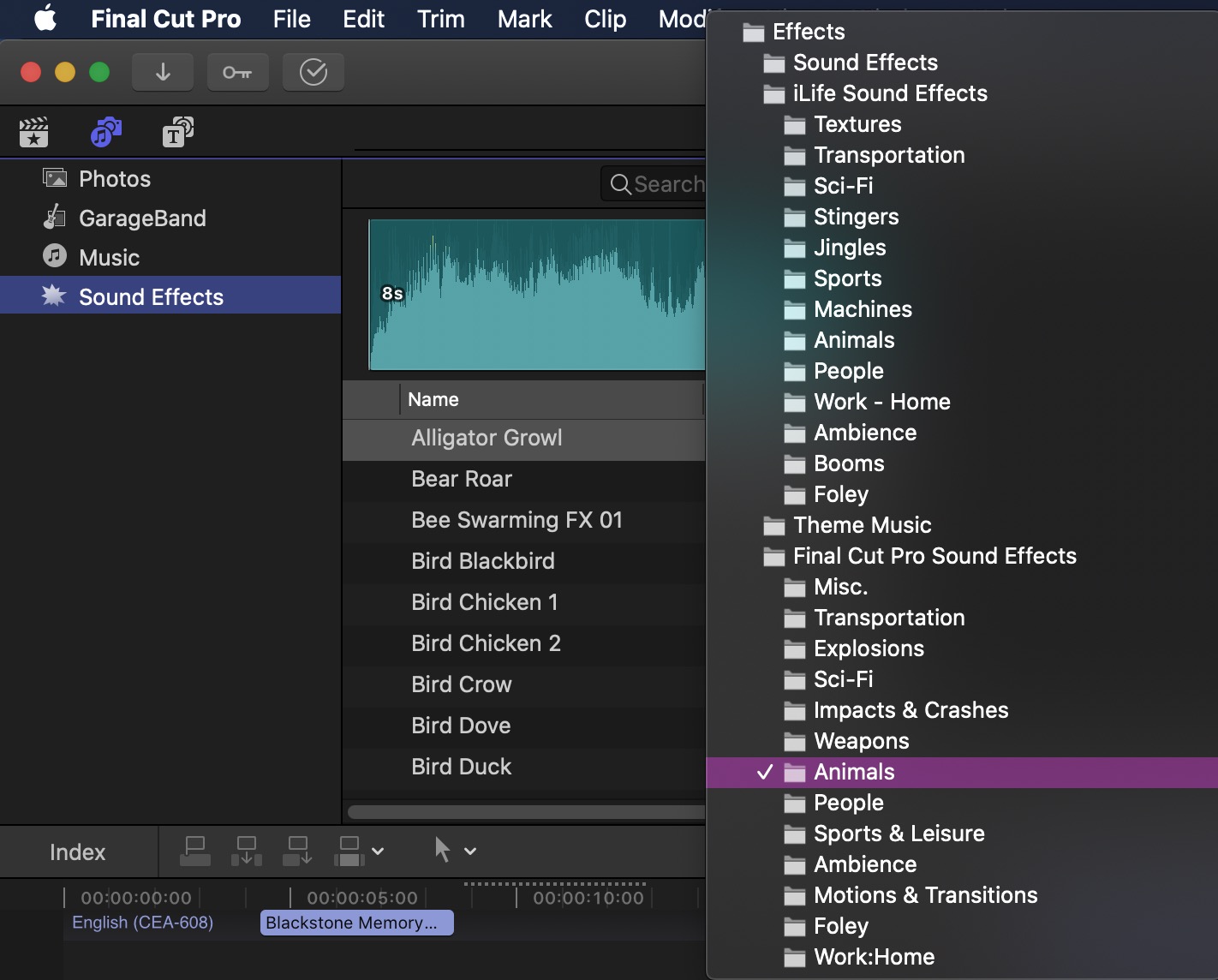Click the audio waveform preview
1218x980 pixels.
[x=537, y=295]
